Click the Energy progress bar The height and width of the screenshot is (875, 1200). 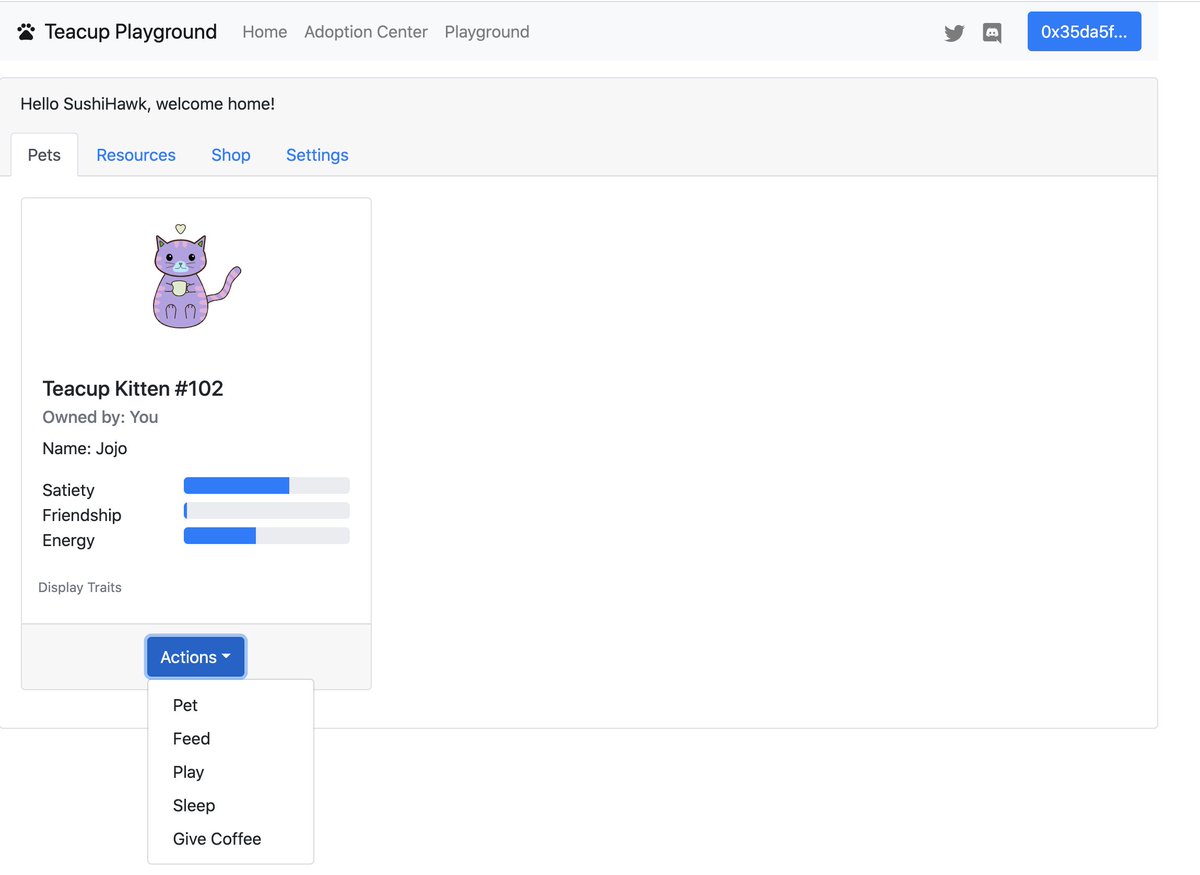[267, 536]
